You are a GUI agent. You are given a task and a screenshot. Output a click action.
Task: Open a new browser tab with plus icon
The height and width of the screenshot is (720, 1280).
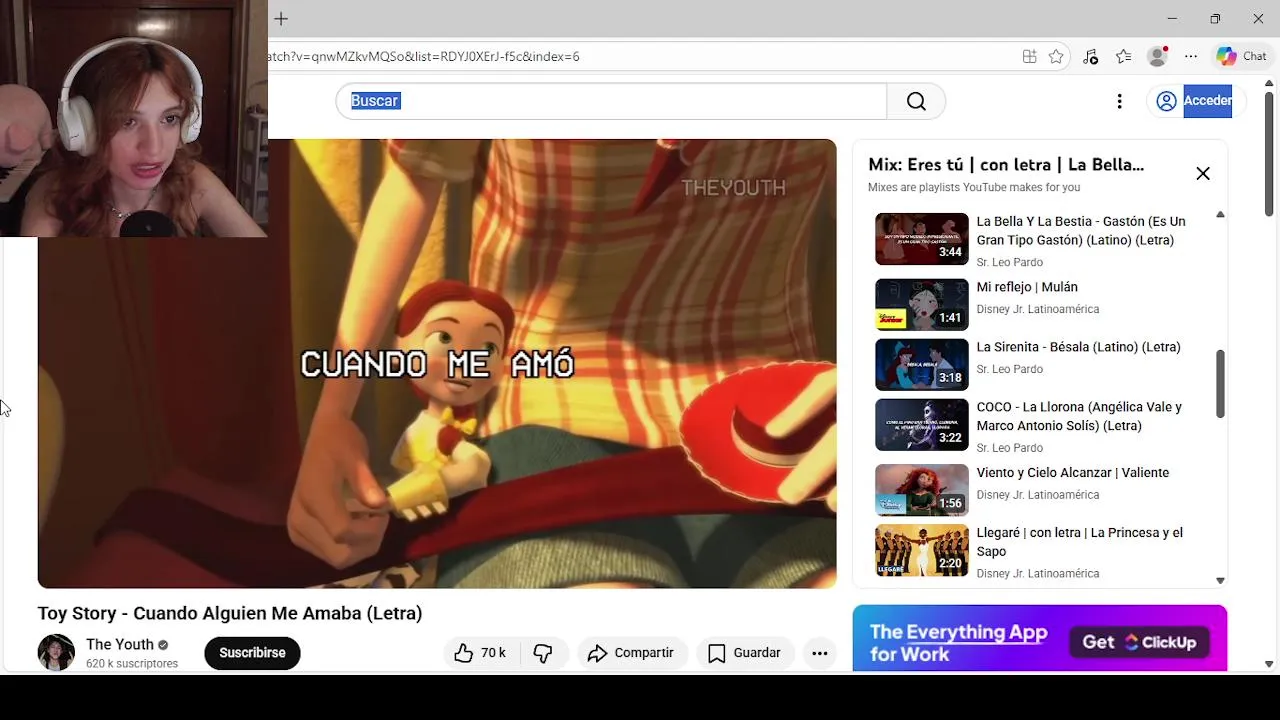tap(281, 18)
